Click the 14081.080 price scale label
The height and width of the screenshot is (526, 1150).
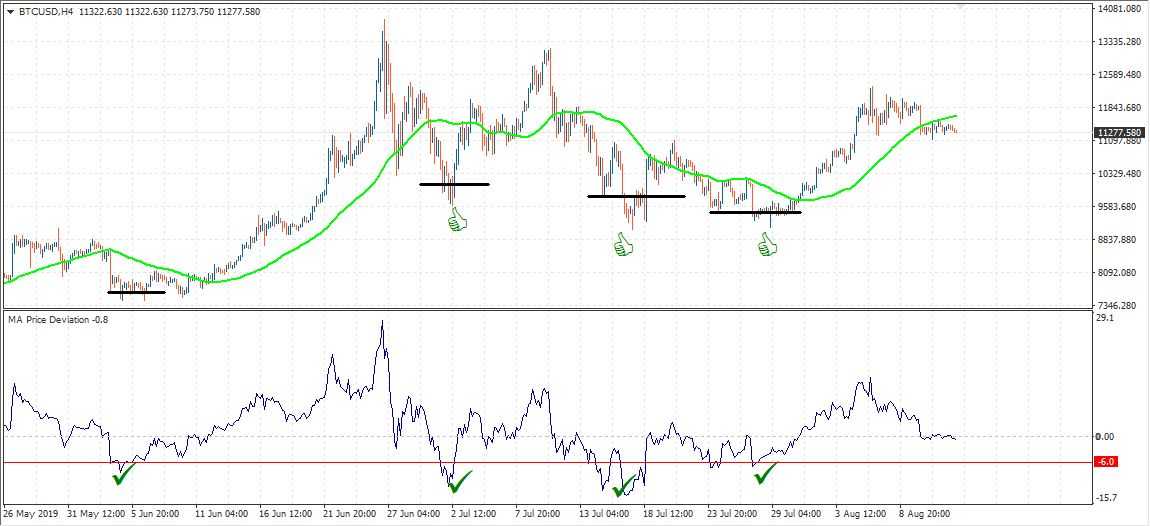pos(1119,9)
